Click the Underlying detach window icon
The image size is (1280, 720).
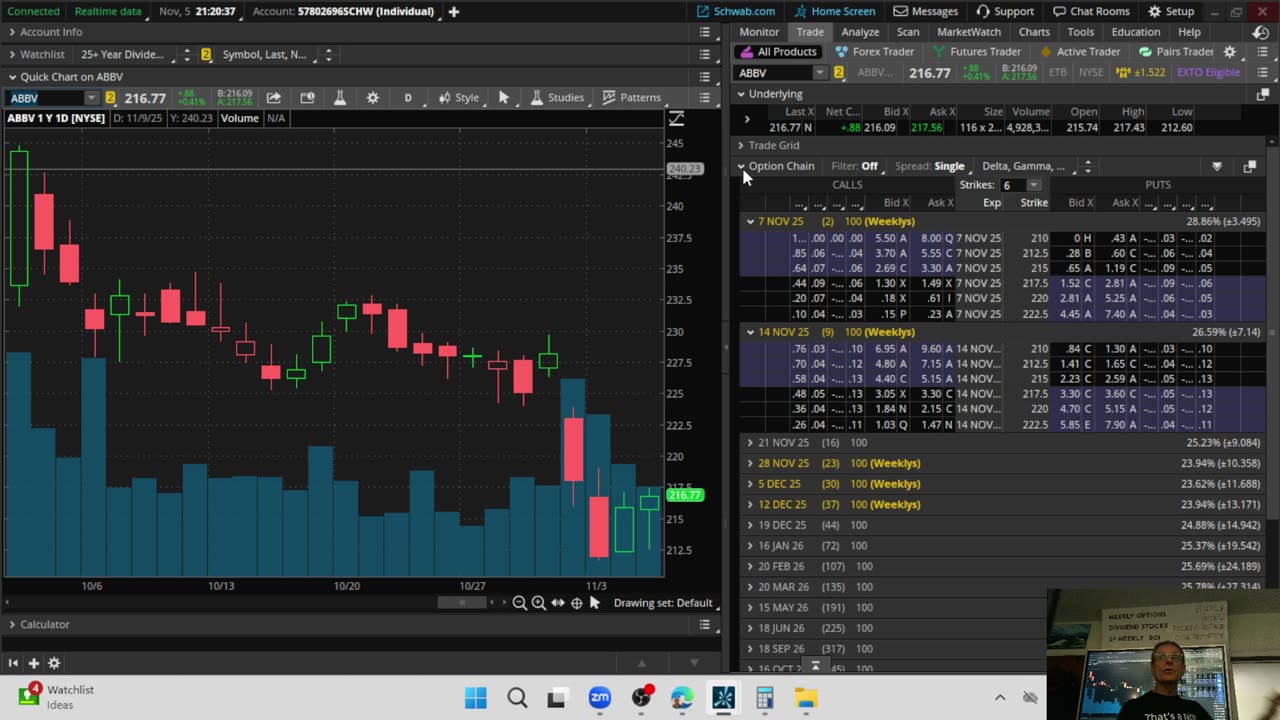pos(1262,94)
